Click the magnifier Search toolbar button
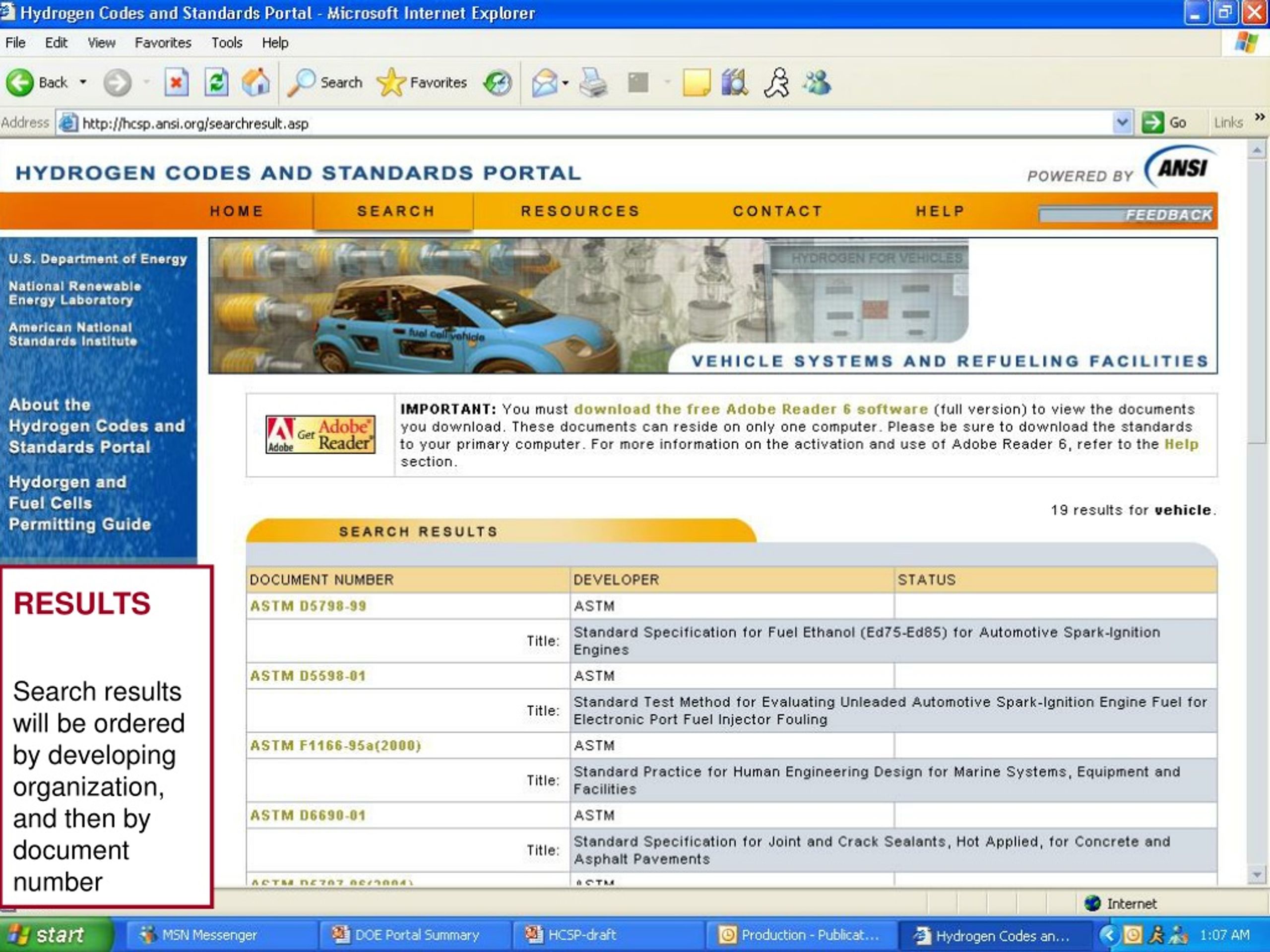This screenshot has width=1270, height=952. (325, 83)
